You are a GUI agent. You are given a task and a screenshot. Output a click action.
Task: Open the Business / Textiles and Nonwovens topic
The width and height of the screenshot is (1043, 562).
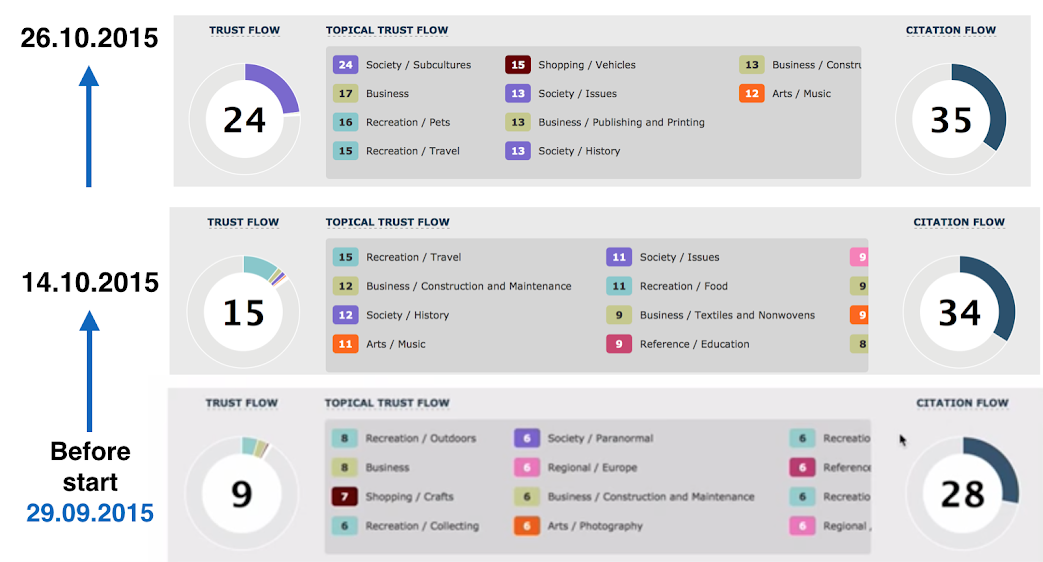tap(727, 315)
